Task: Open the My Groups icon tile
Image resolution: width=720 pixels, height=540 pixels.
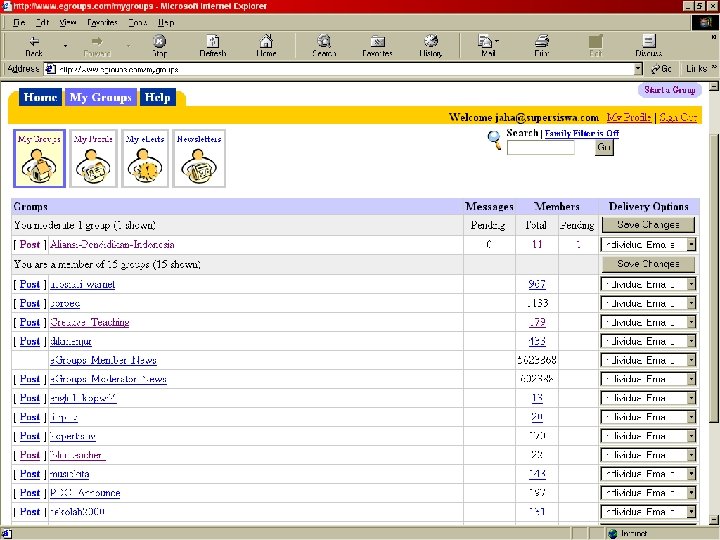Action: click(x=39, y=158)
